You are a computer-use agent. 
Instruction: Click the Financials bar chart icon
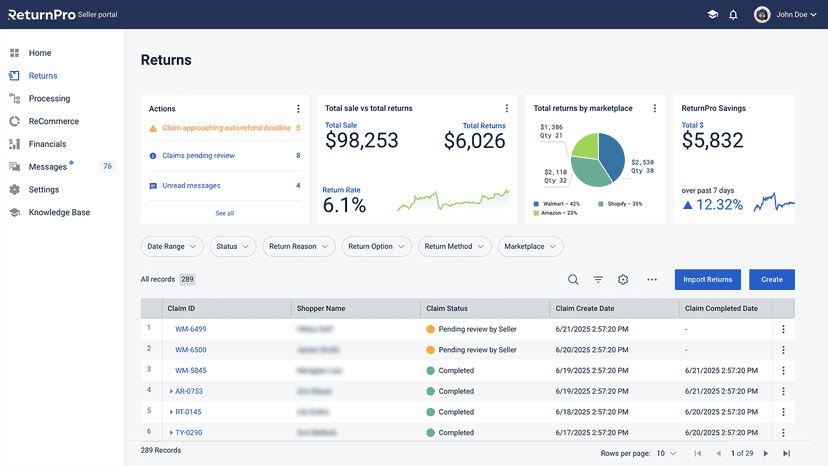[x=14, y=144]
